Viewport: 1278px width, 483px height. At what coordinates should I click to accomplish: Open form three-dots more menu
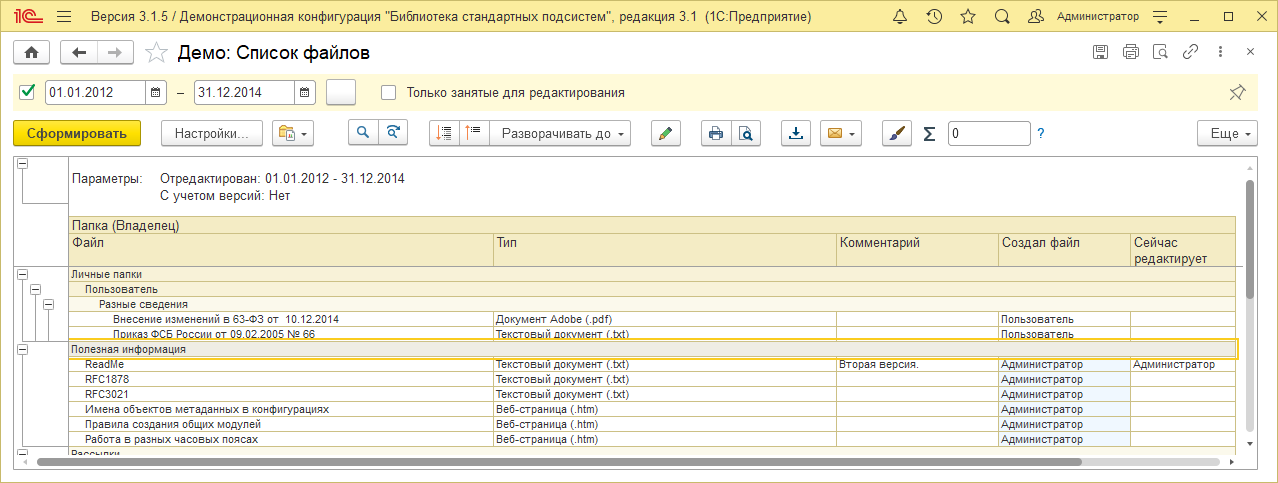(x=1220, y=52)
